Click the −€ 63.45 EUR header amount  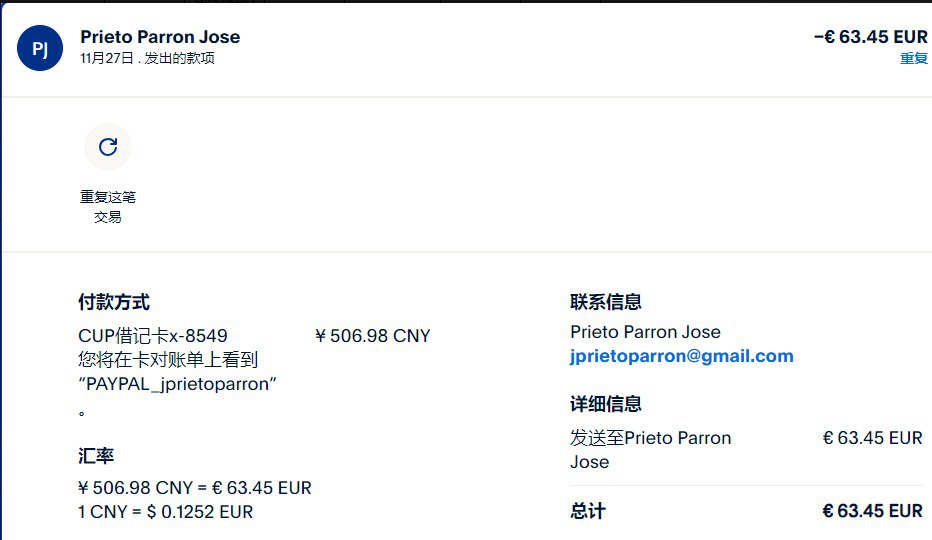(x=870, y=37)
